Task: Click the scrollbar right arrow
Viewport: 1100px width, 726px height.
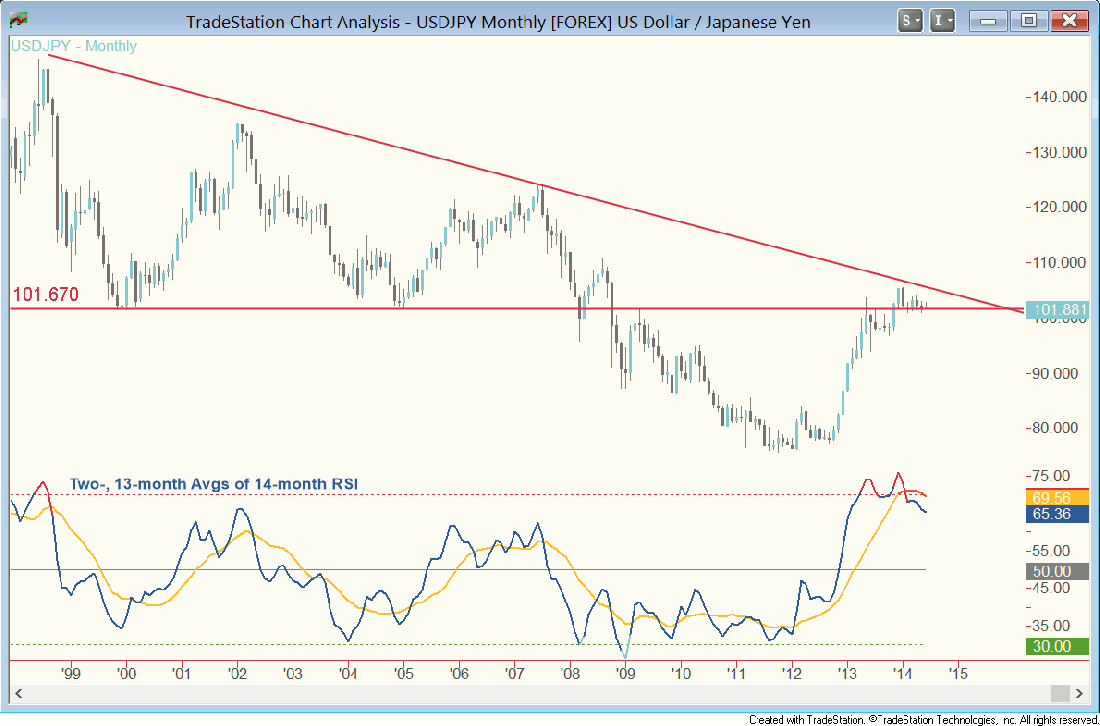Action: 1079,694
